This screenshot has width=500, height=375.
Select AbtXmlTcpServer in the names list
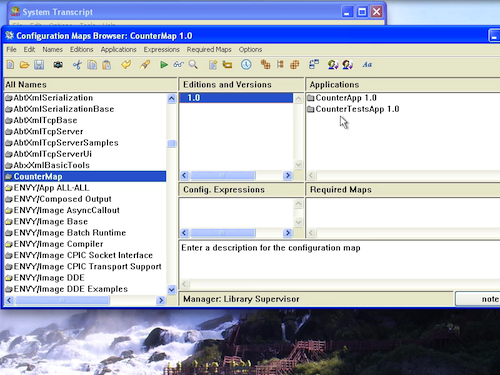click(85, 131)
